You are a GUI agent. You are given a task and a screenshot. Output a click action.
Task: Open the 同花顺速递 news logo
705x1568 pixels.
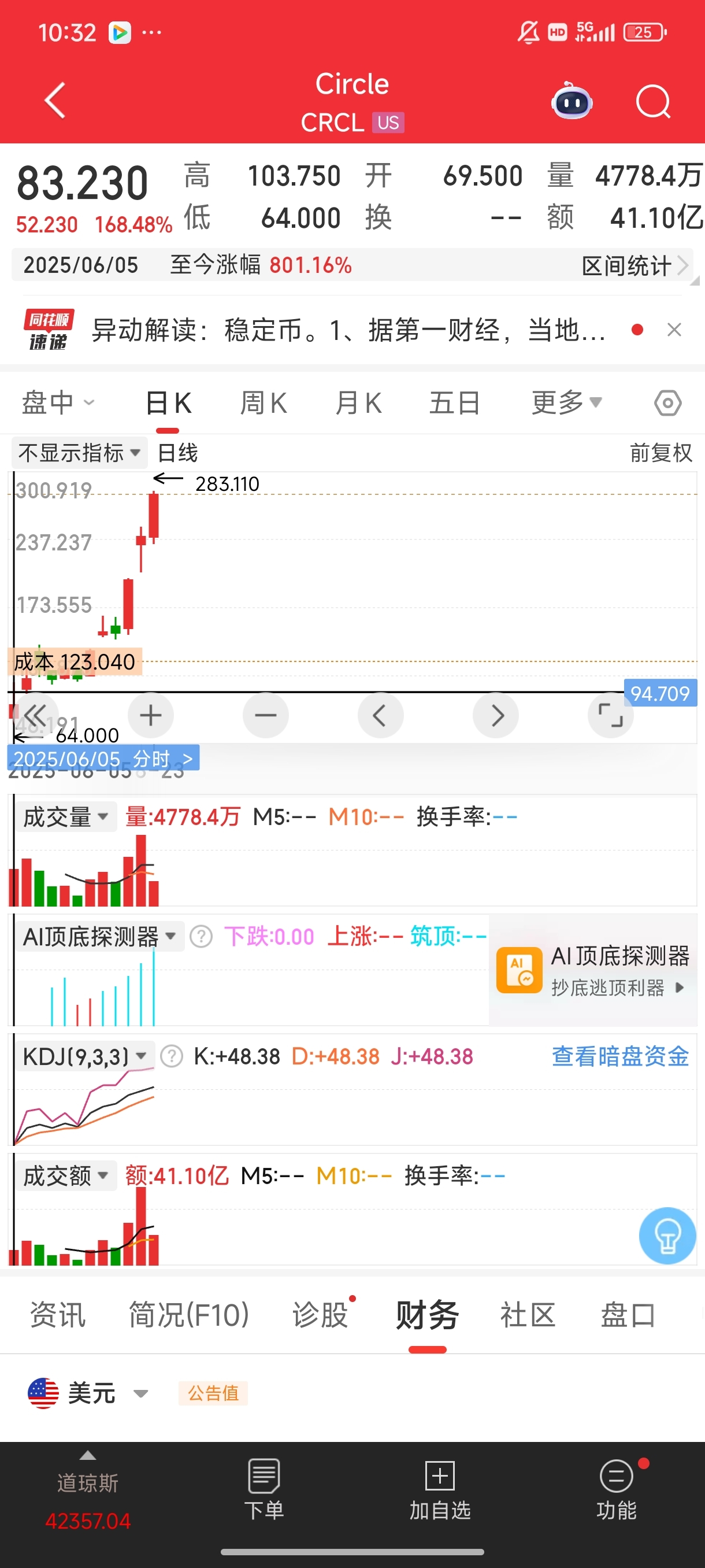[x=49, y=330]
